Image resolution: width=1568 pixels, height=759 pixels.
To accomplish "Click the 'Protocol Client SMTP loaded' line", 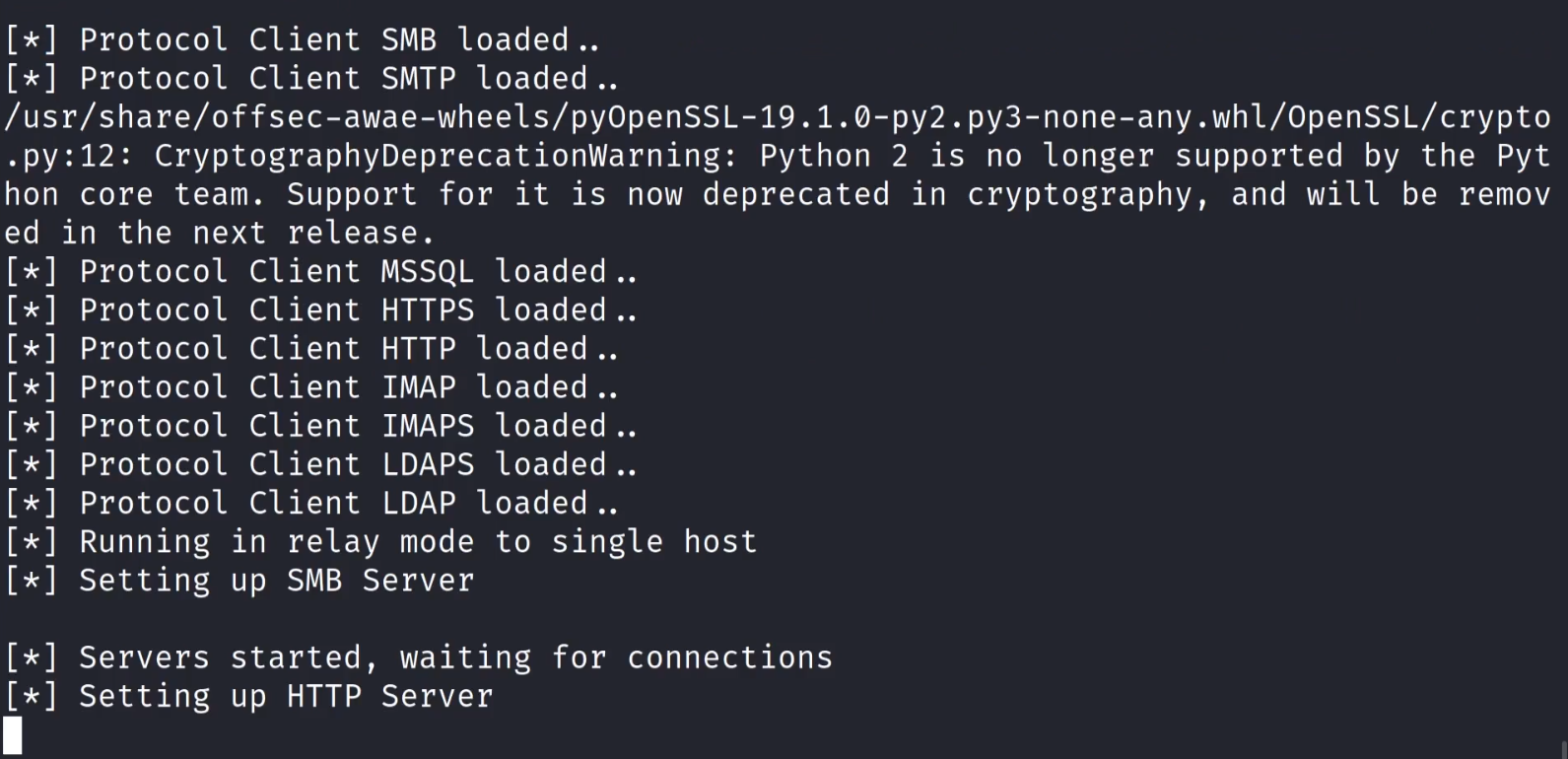I will (x=310, y=79).
